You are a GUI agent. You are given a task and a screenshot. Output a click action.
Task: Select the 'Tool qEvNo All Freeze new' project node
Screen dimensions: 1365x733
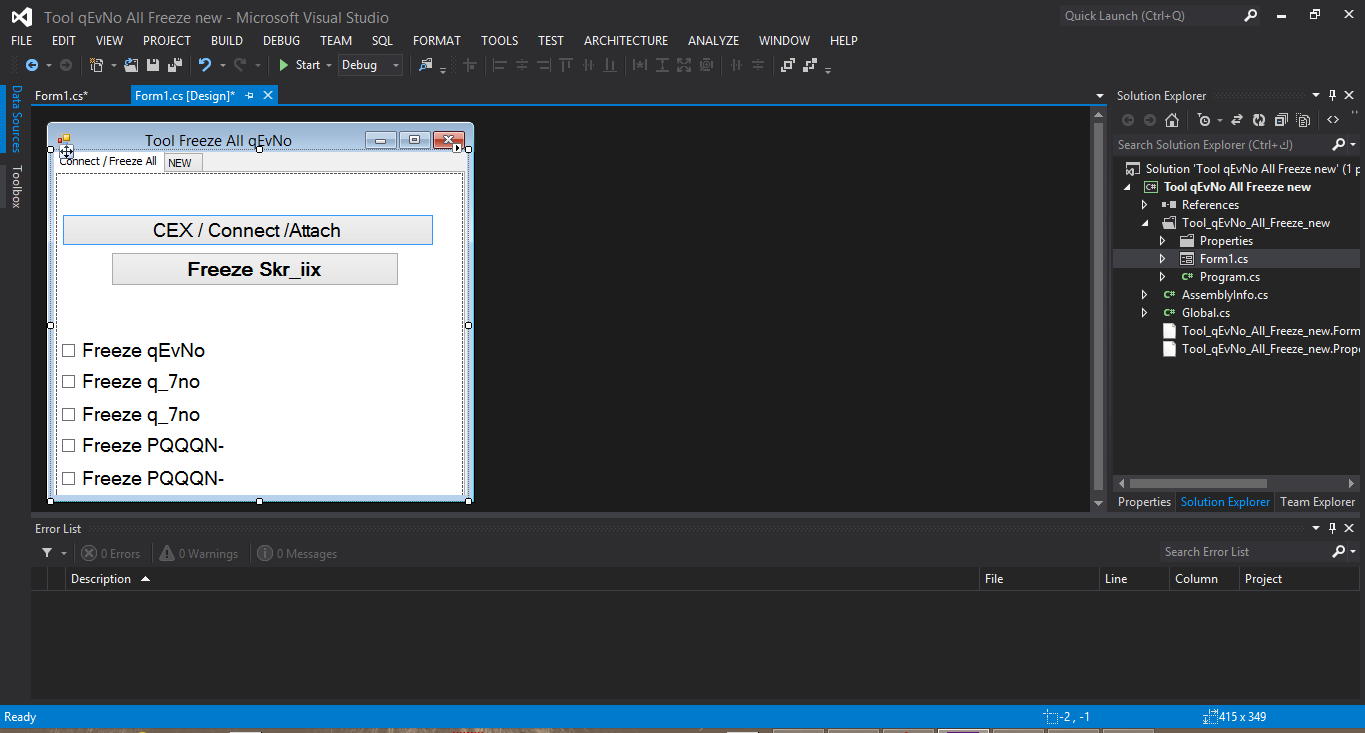point(1237,187)
